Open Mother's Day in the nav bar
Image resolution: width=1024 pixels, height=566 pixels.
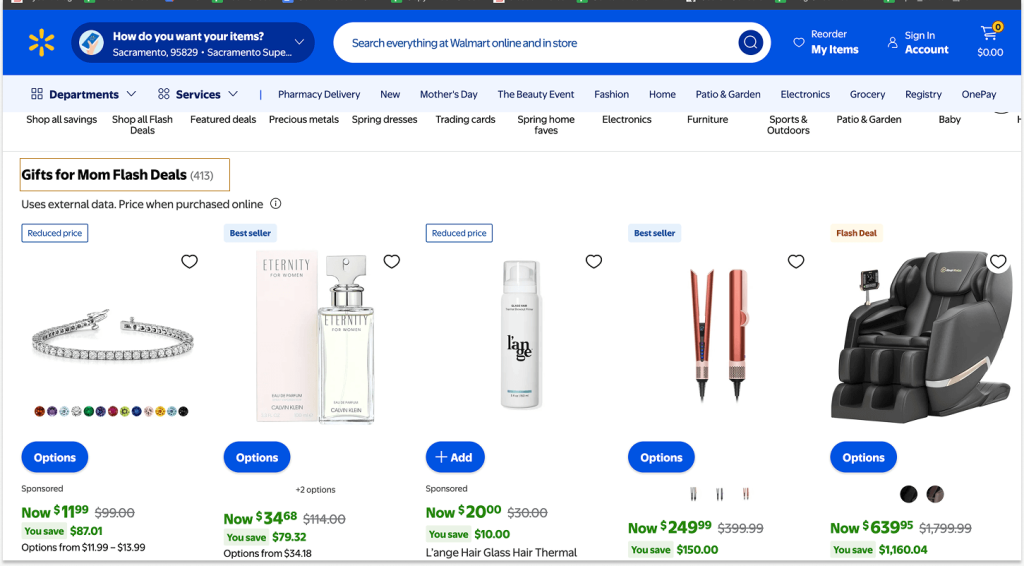click(x=449, y=94)
